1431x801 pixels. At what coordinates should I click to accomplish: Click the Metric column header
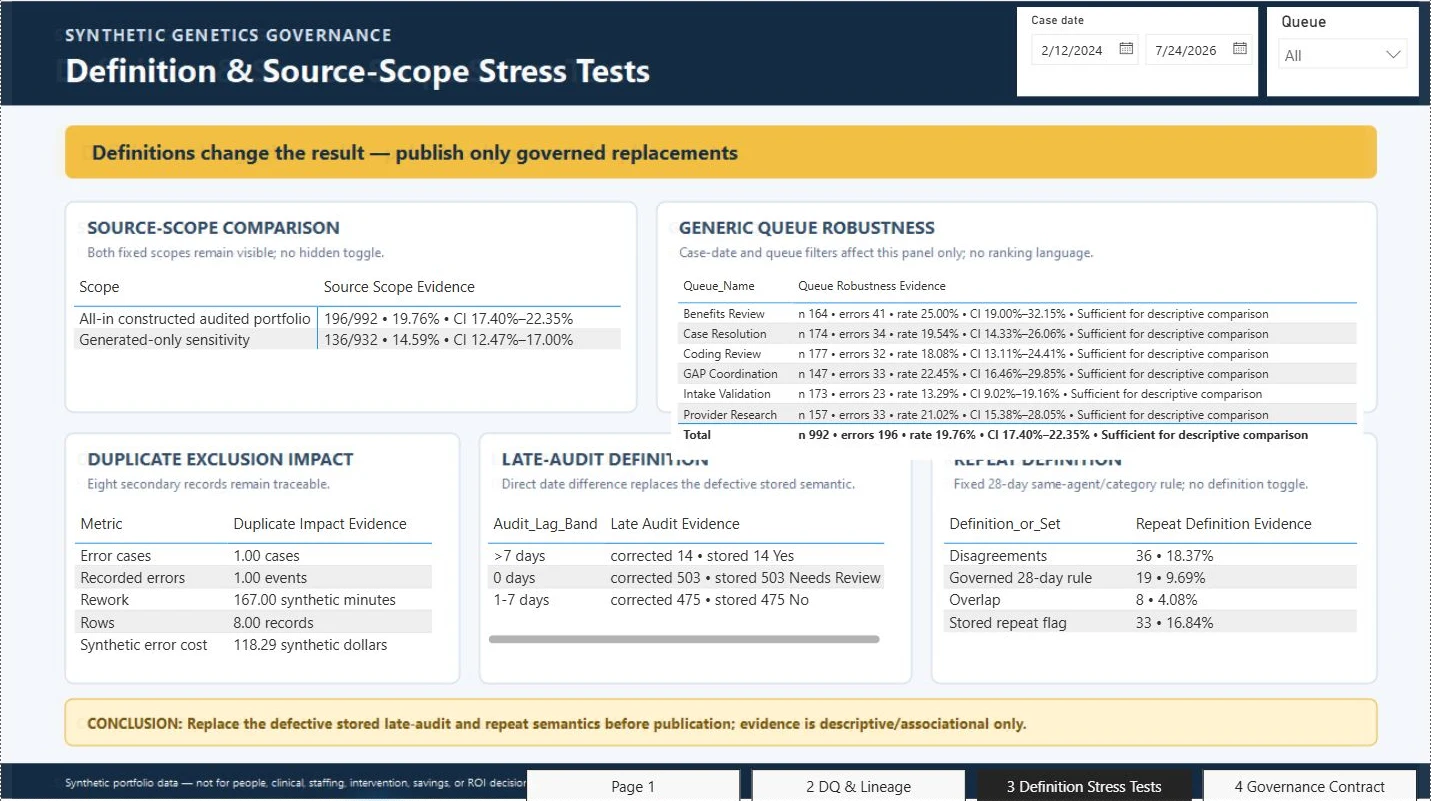coord(101,524)
